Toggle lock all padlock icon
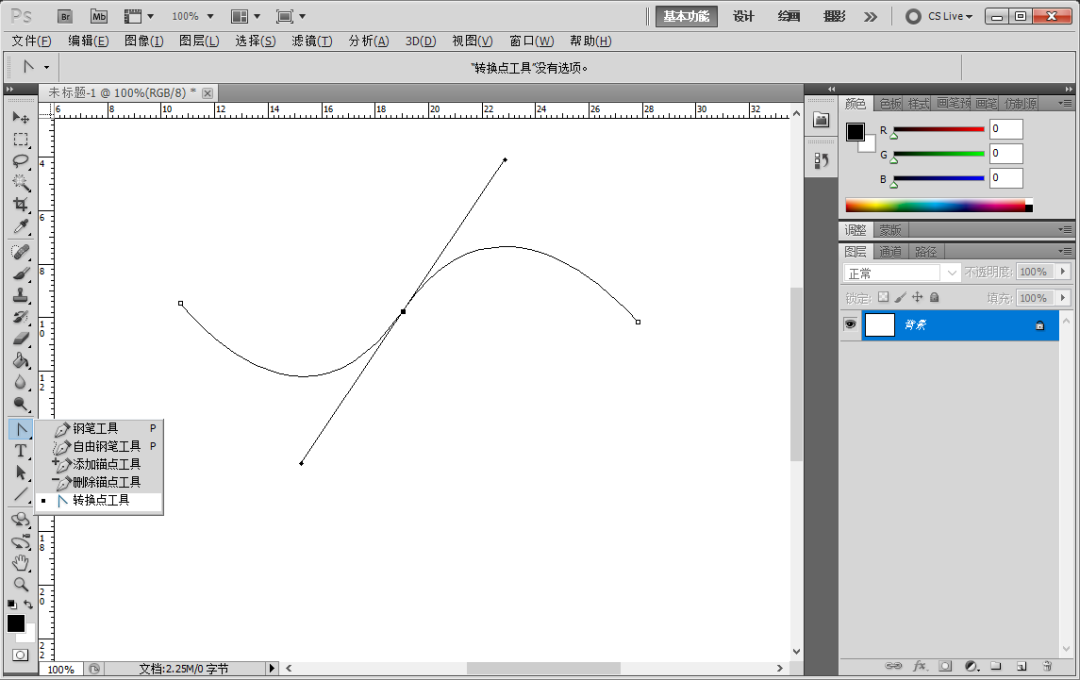 [x=934, y=298]
